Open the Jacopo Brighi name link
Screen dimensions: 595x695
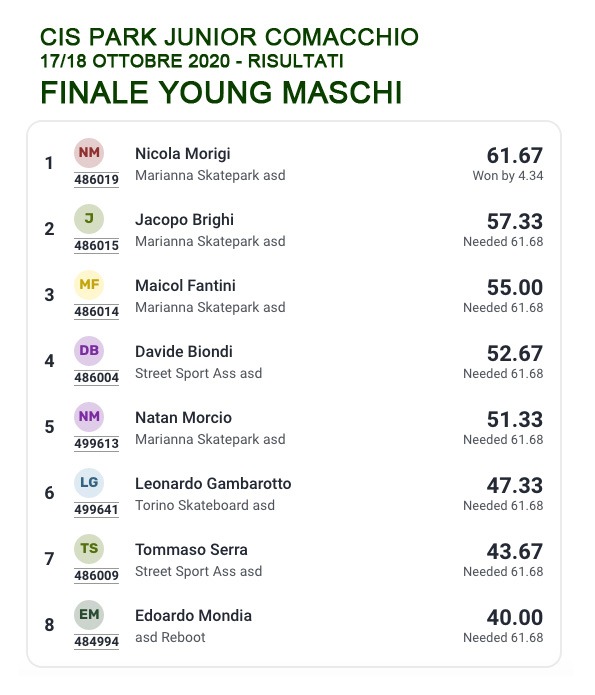point(184,220)
